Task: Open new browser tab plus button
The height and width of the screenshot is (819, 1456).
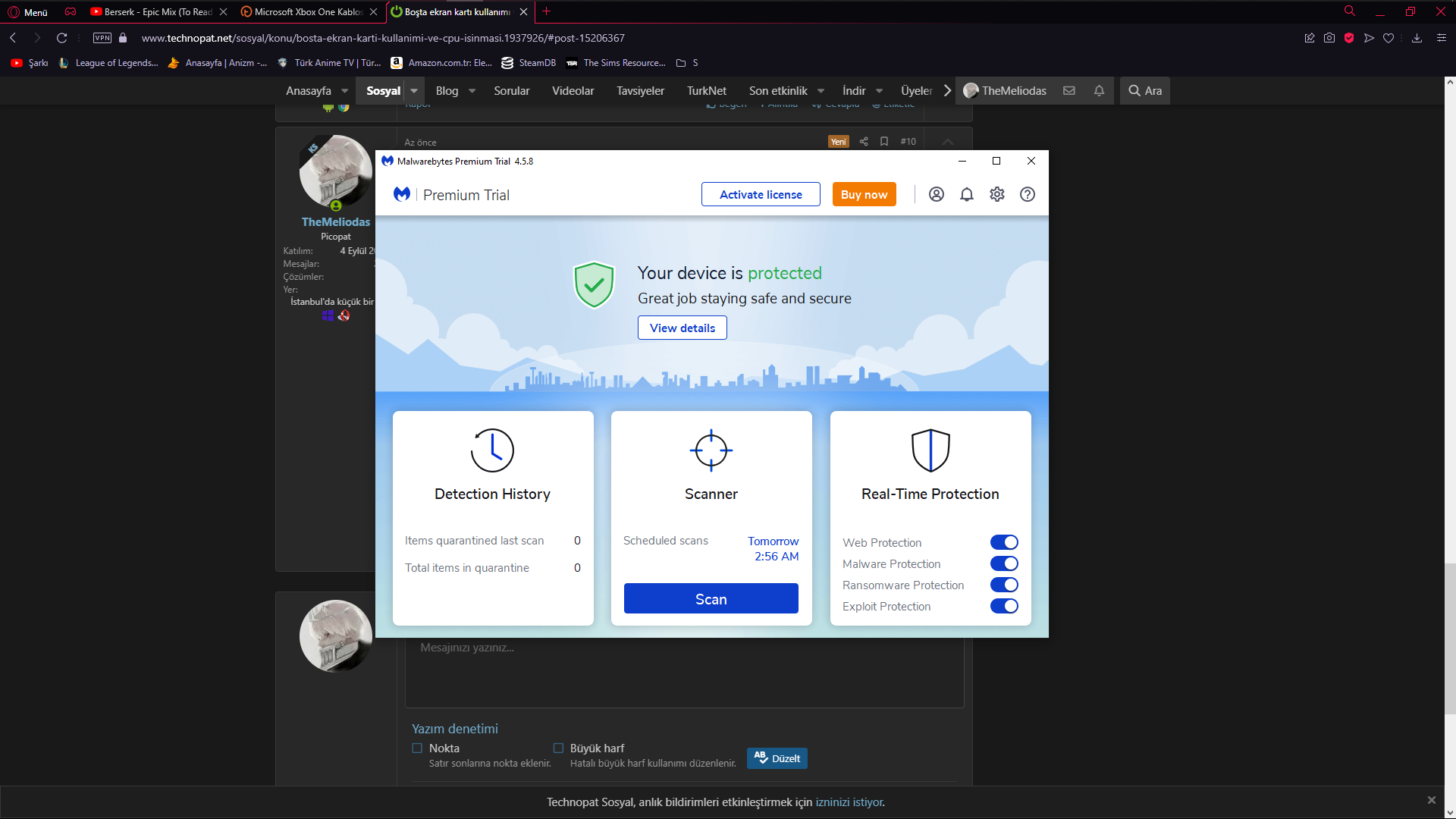Action: (546, 11)
